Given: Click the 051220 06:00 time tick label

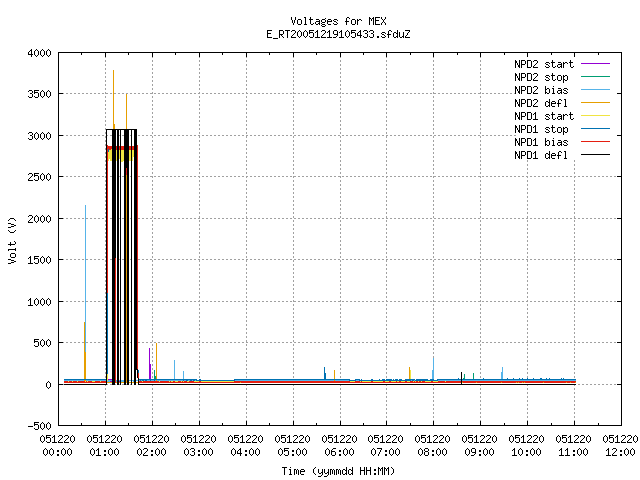Looking at the screenshot, I should pyautogui.click(x=339, y=446).
